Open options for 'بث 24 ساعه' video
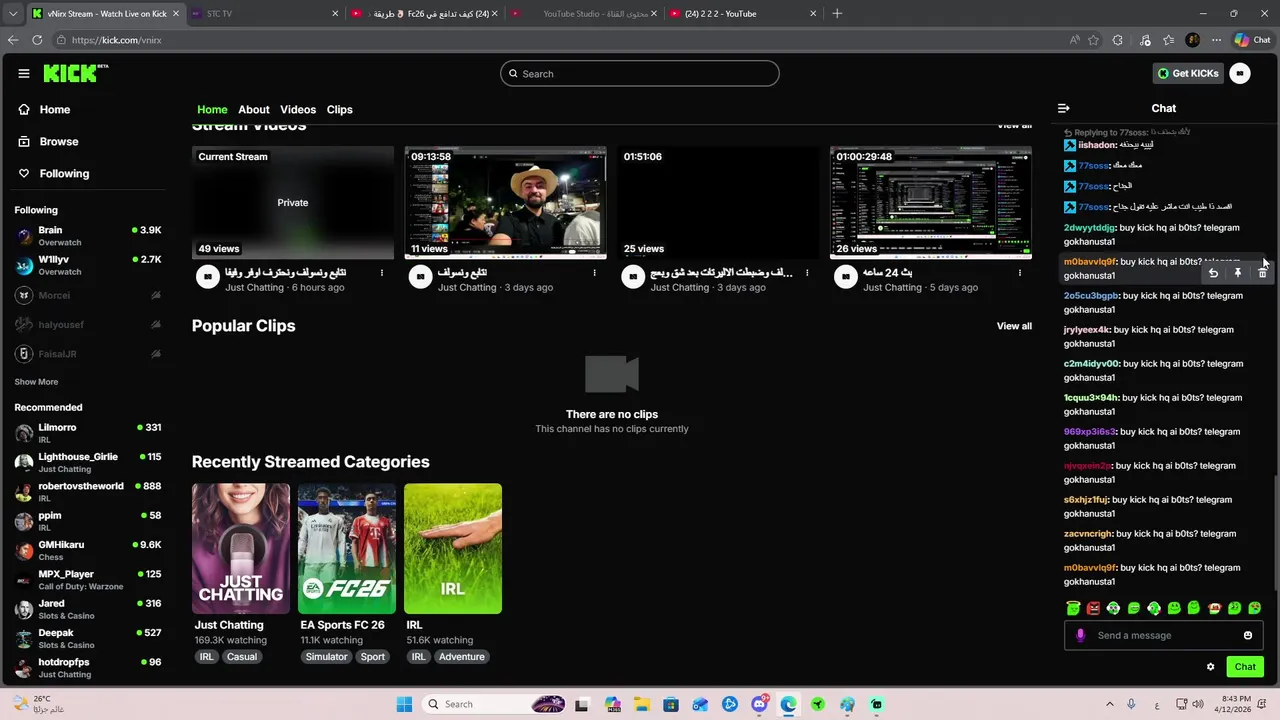The image size is (1280, 720). pos(1020,273)
